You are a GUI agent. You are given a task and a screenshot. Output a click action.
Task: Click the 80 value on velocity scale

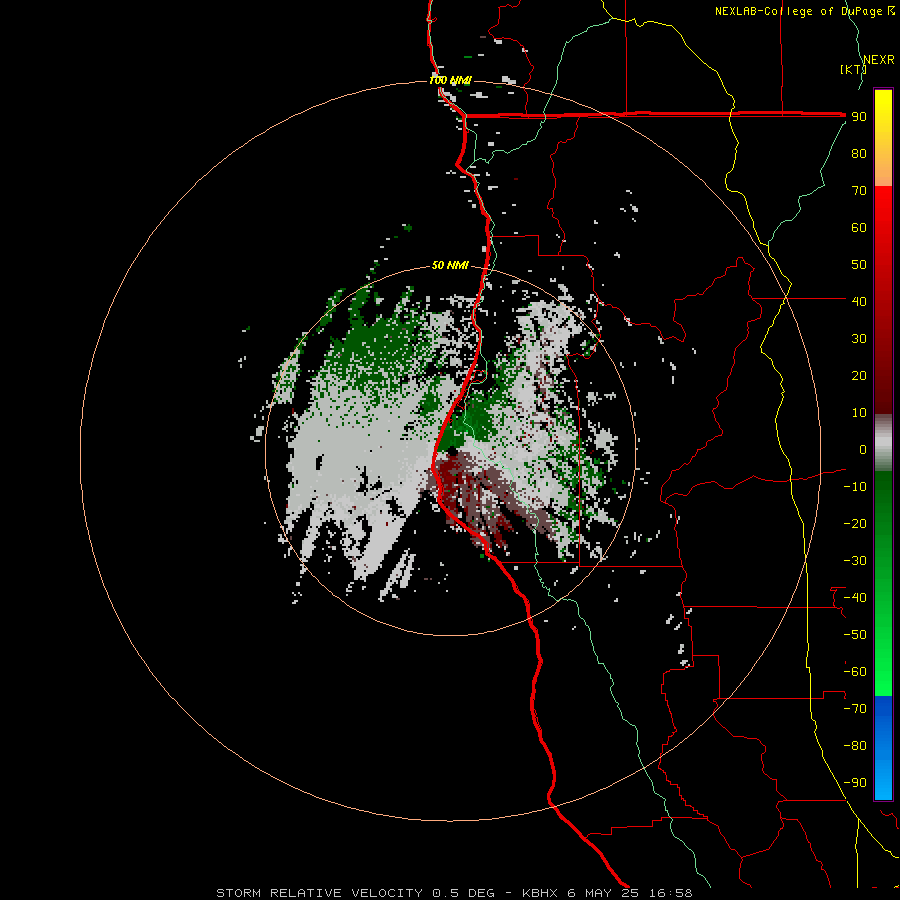(x=859, y=153)
